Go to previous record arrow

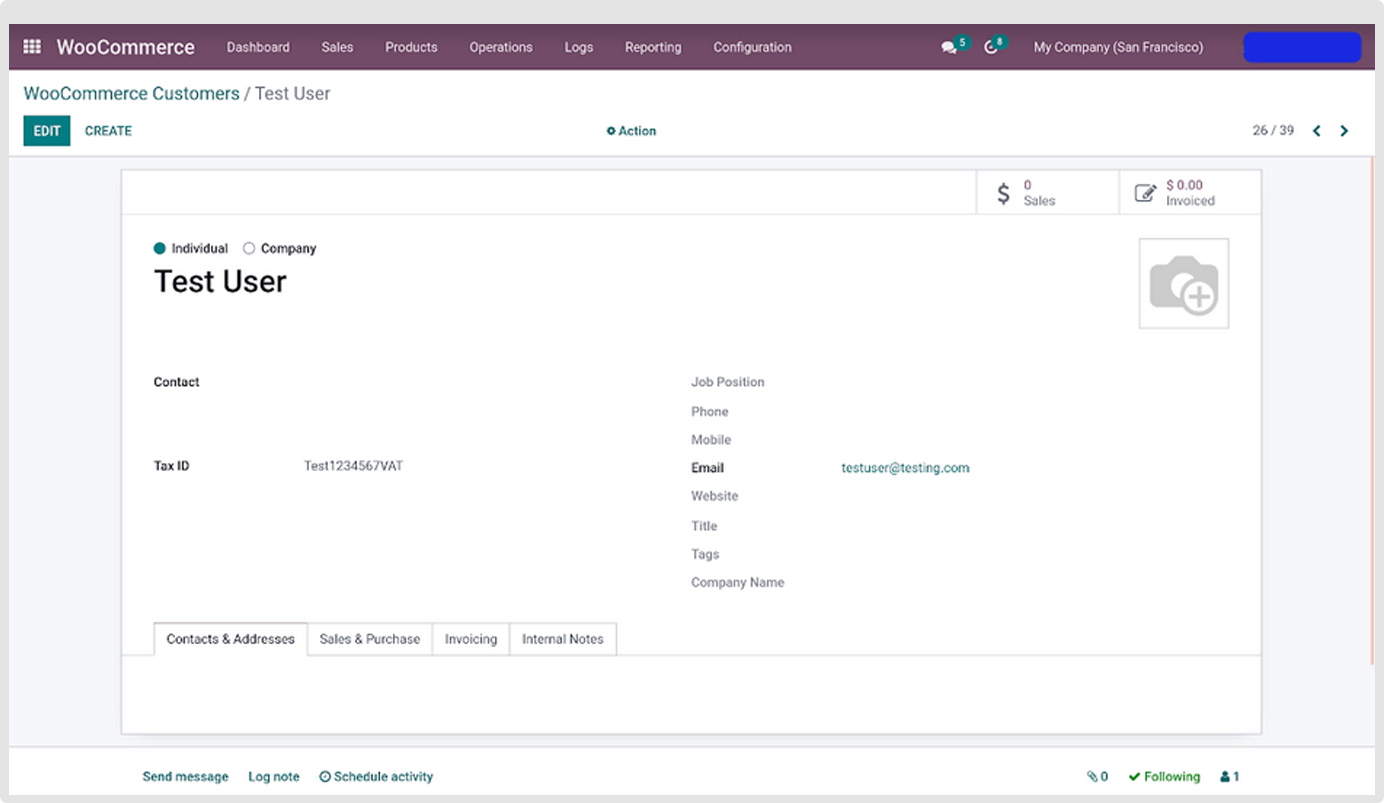(1317, 131)
